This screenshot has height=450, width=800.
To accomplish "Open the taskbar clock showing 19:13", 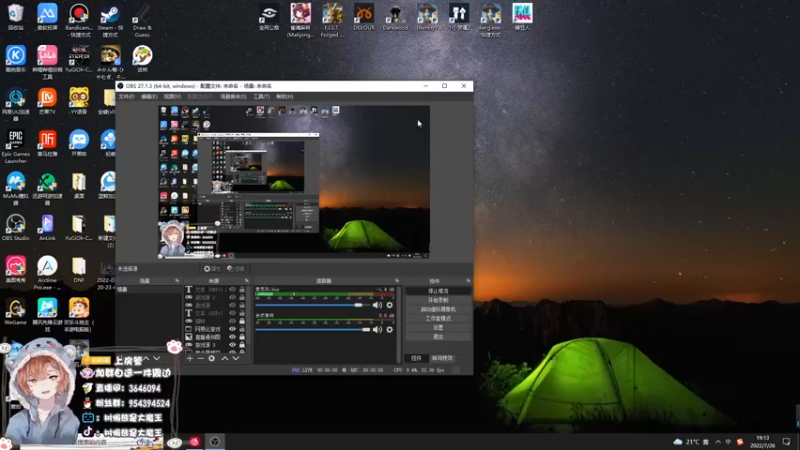I will [x=763, y=442].
